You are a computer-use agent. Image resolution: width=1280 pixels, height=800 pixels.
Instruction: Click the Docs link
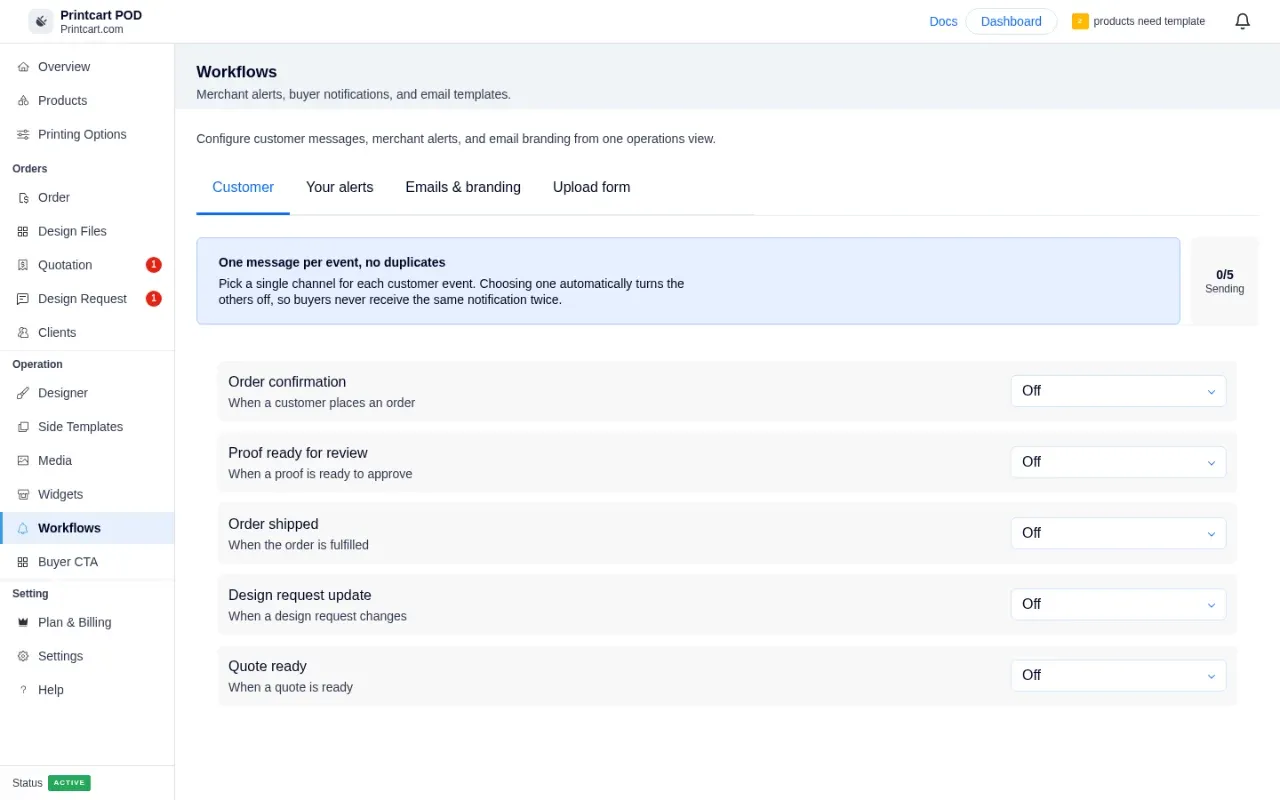pyautogui.click(x=943, y=21)
